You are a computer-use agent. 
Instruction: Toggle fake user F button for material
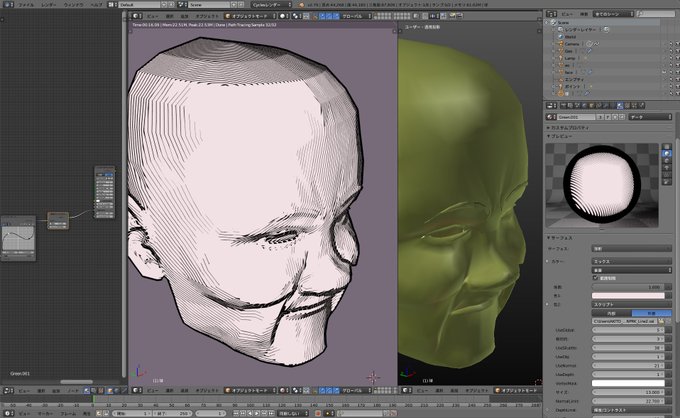tap(608, 117)
